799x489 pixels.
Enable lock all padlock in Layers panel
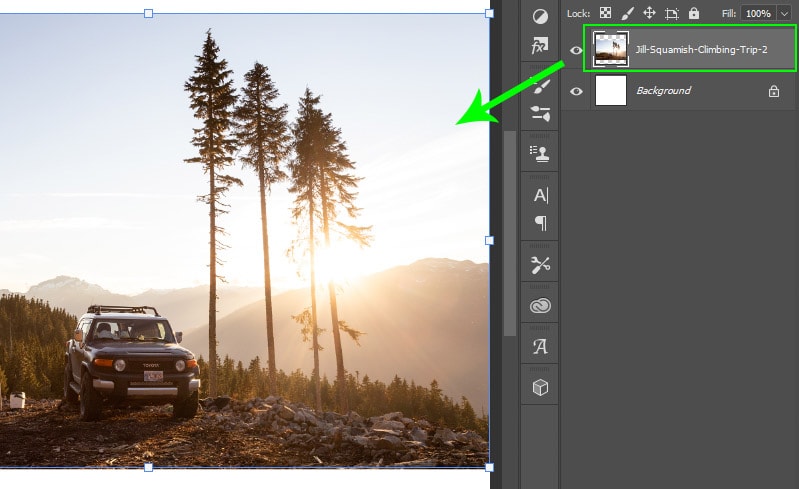692,13
